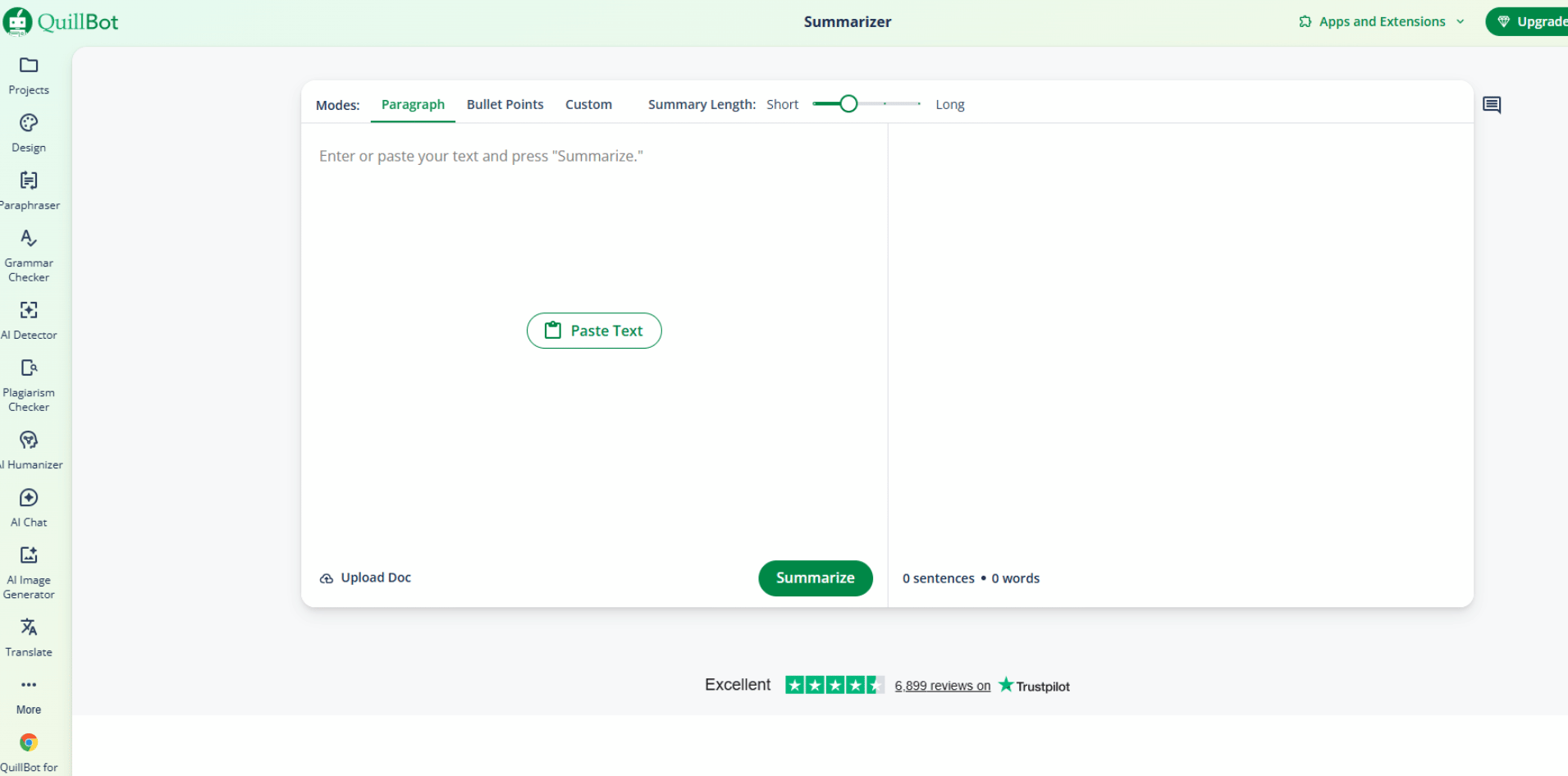Open the Plagiarism Checker tool
The image size is (1568, 776).
point(29,386)
